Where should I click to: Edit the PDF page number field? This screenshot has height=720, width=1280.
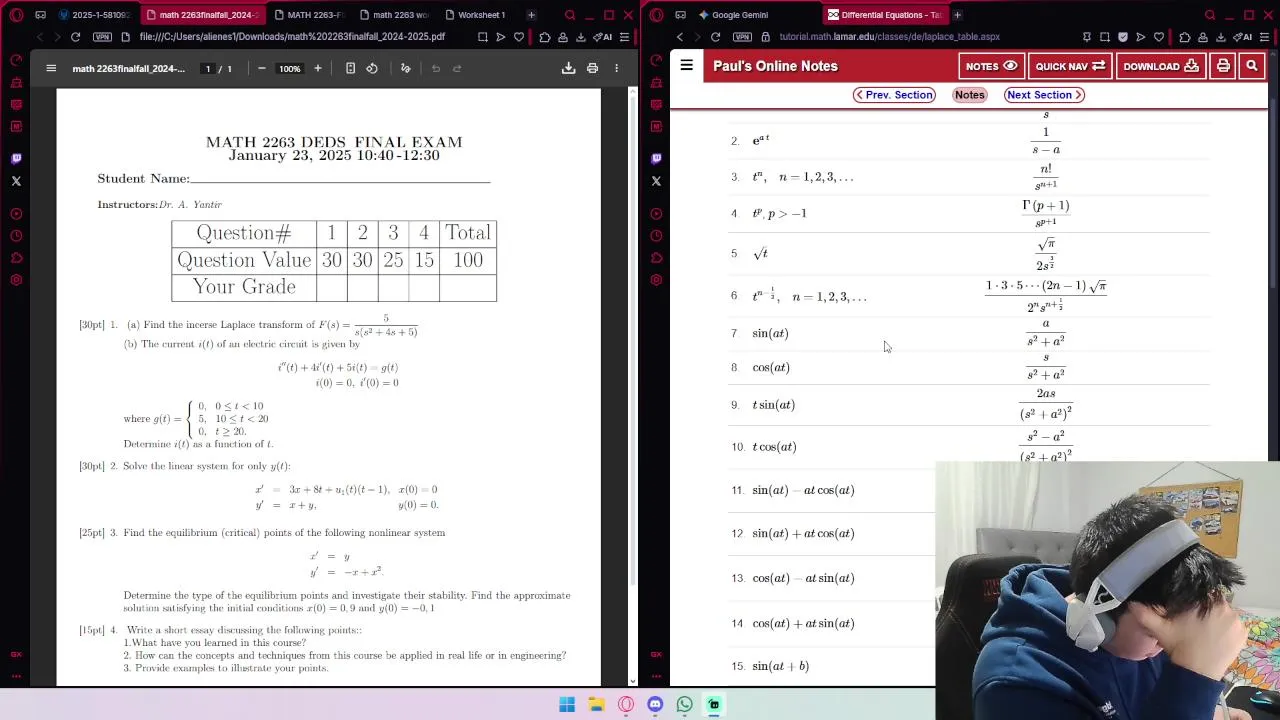208,68
